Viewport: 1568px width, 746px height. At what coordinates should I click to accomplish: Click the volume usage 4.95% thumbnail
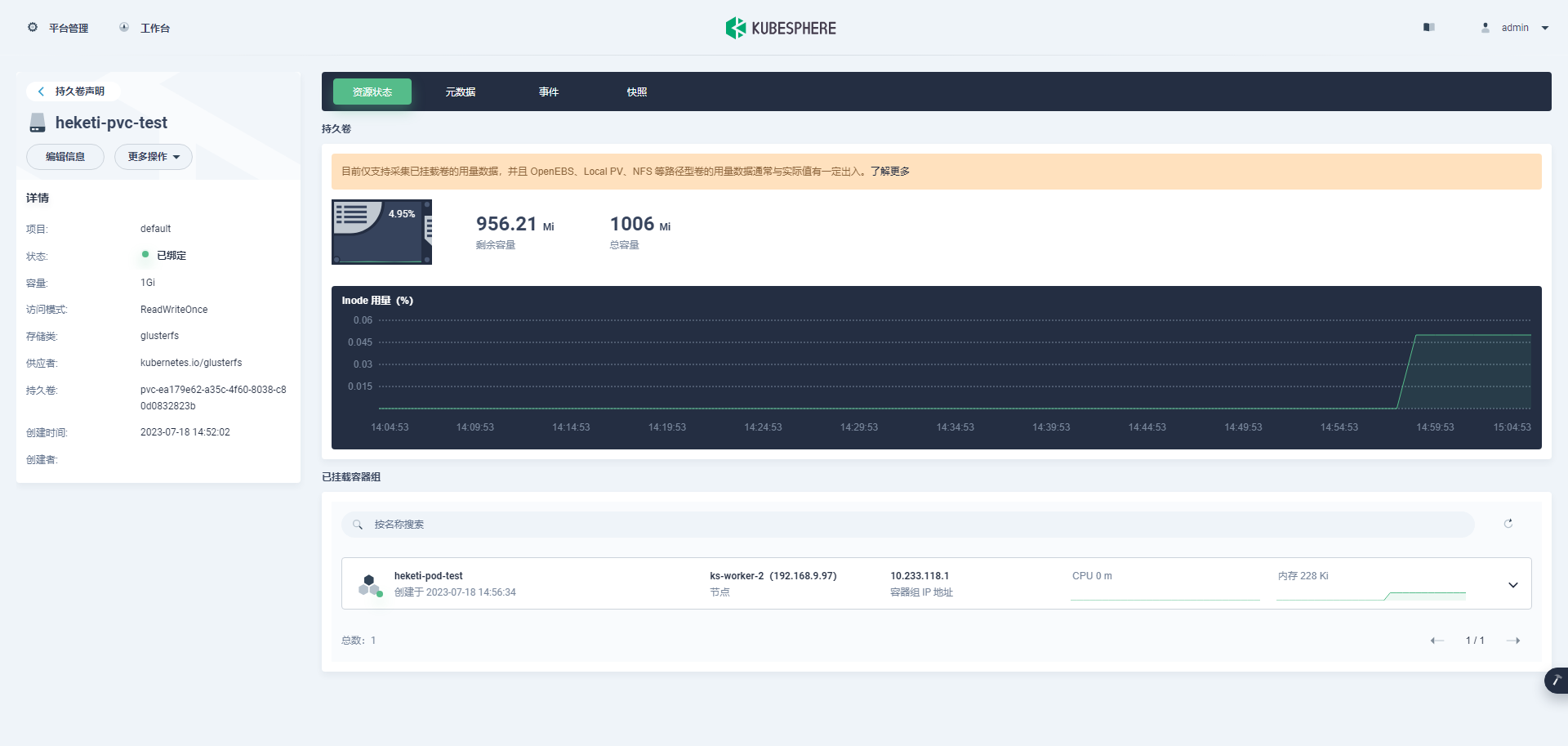pyautogui.click(x=381, y=232)
